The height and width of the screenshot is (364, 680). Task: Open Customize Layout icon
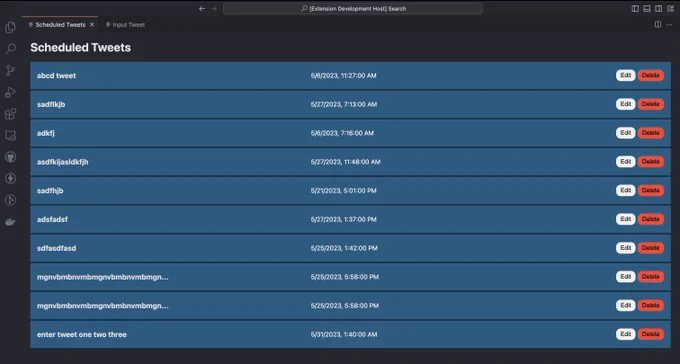tap(670, 9)
